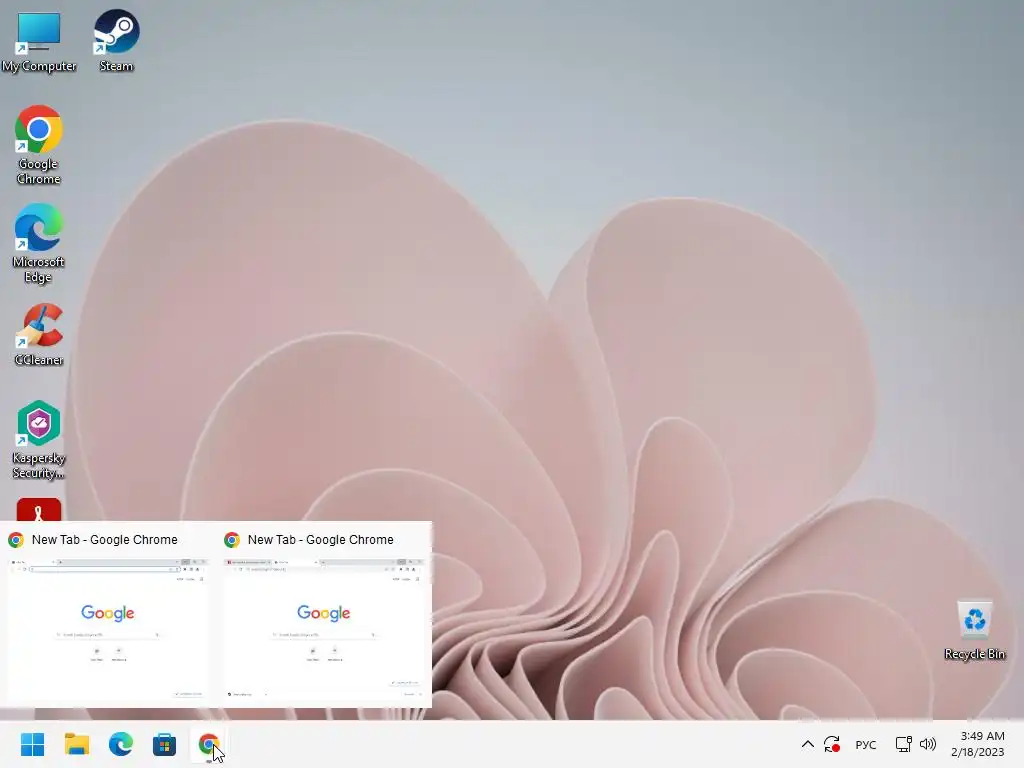Select the left New Tab Chrome window preview

(108, 616)
